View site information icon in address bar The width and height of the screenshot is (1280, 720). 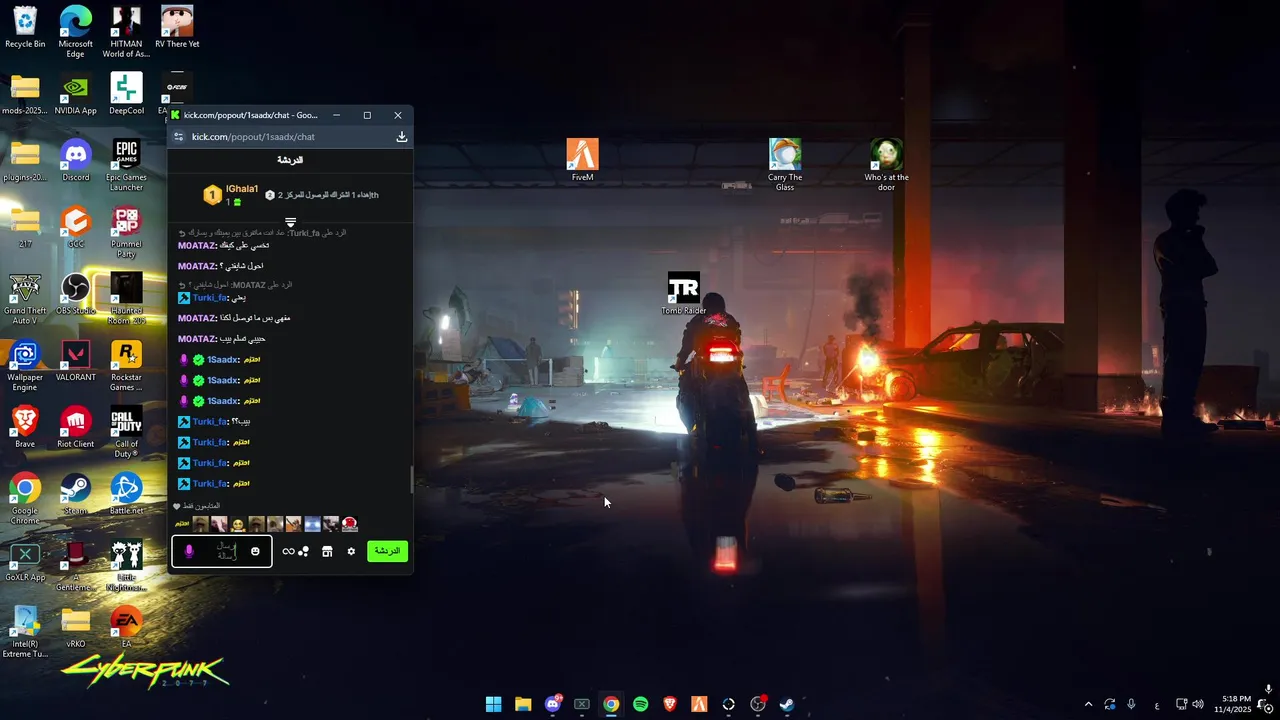click(x=179, y=137)
